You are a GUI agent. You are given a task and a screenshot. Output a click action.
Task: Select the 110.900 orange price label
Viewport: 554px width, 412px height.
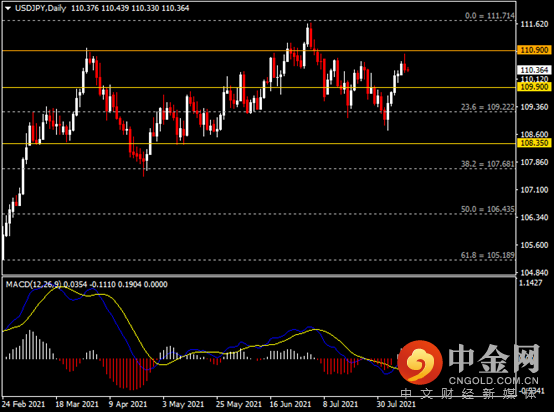534,50
